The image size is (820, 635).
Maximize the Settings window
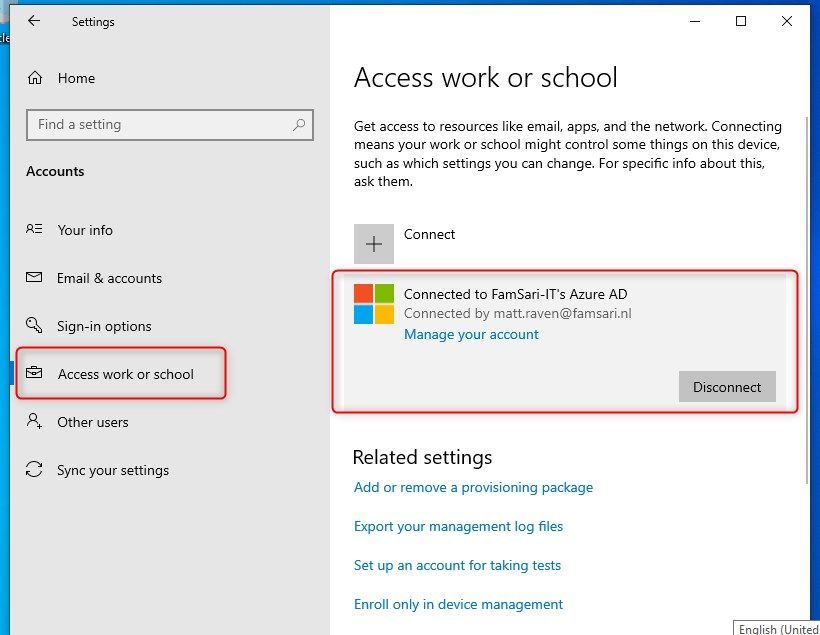tap(741, 21)
